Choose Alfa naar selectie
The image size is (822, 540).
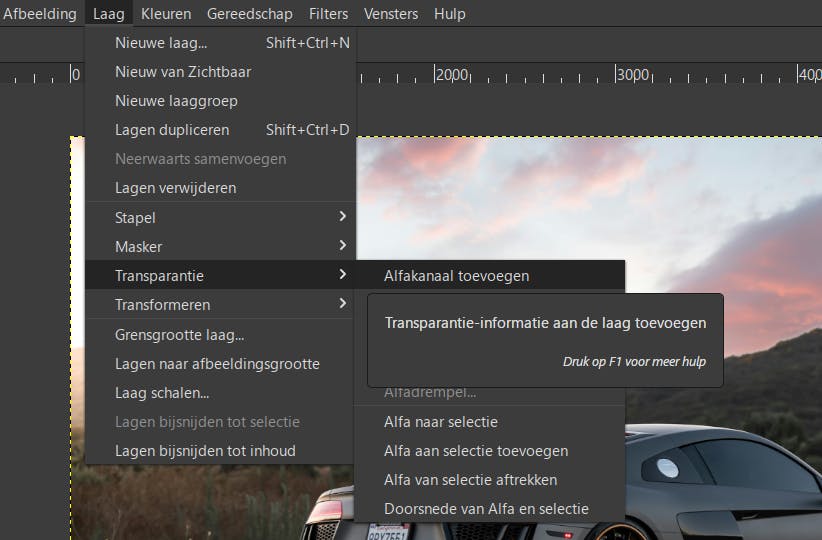coord(490,422)
